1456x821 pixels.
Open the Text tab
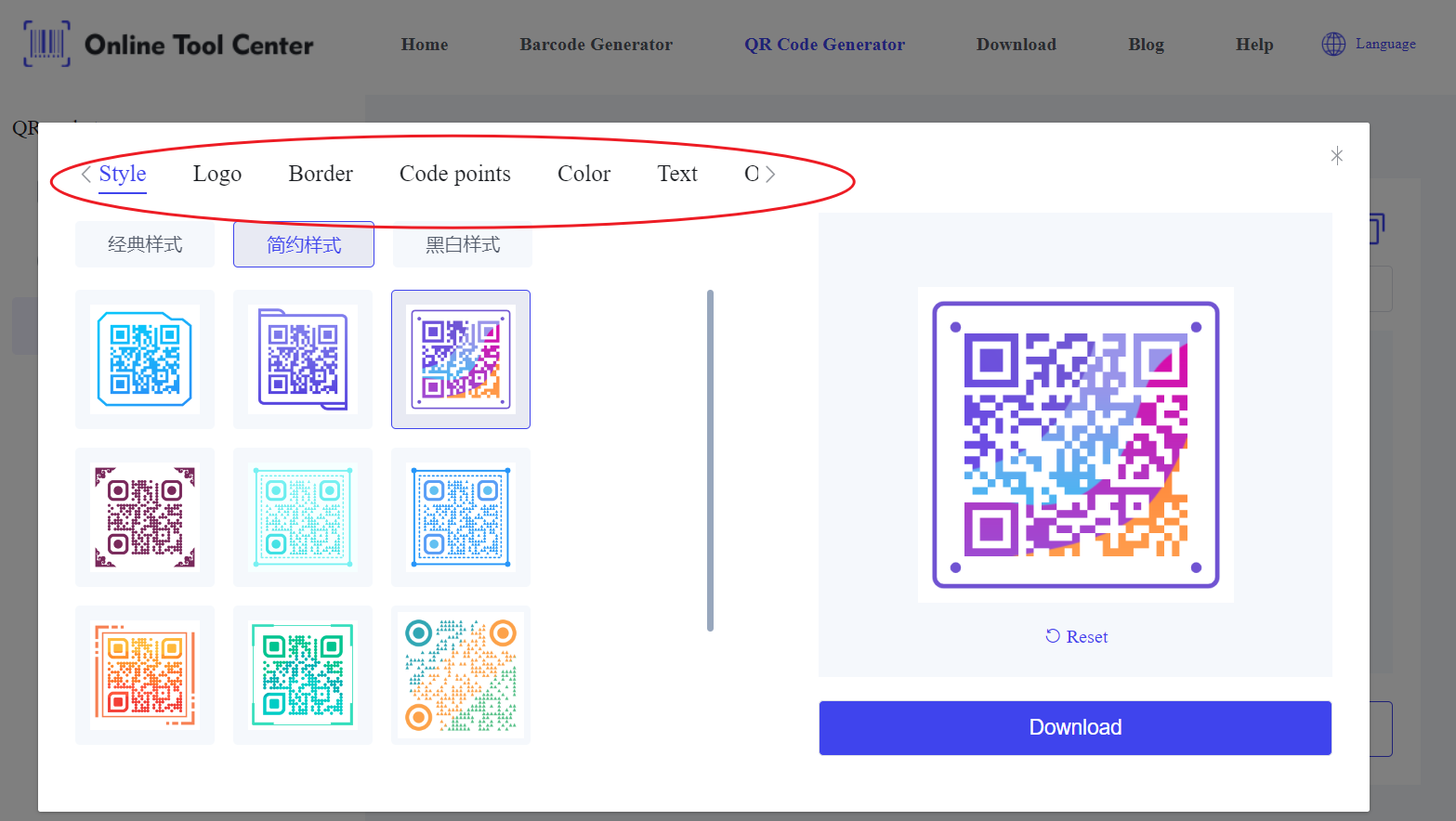(677, 174)
